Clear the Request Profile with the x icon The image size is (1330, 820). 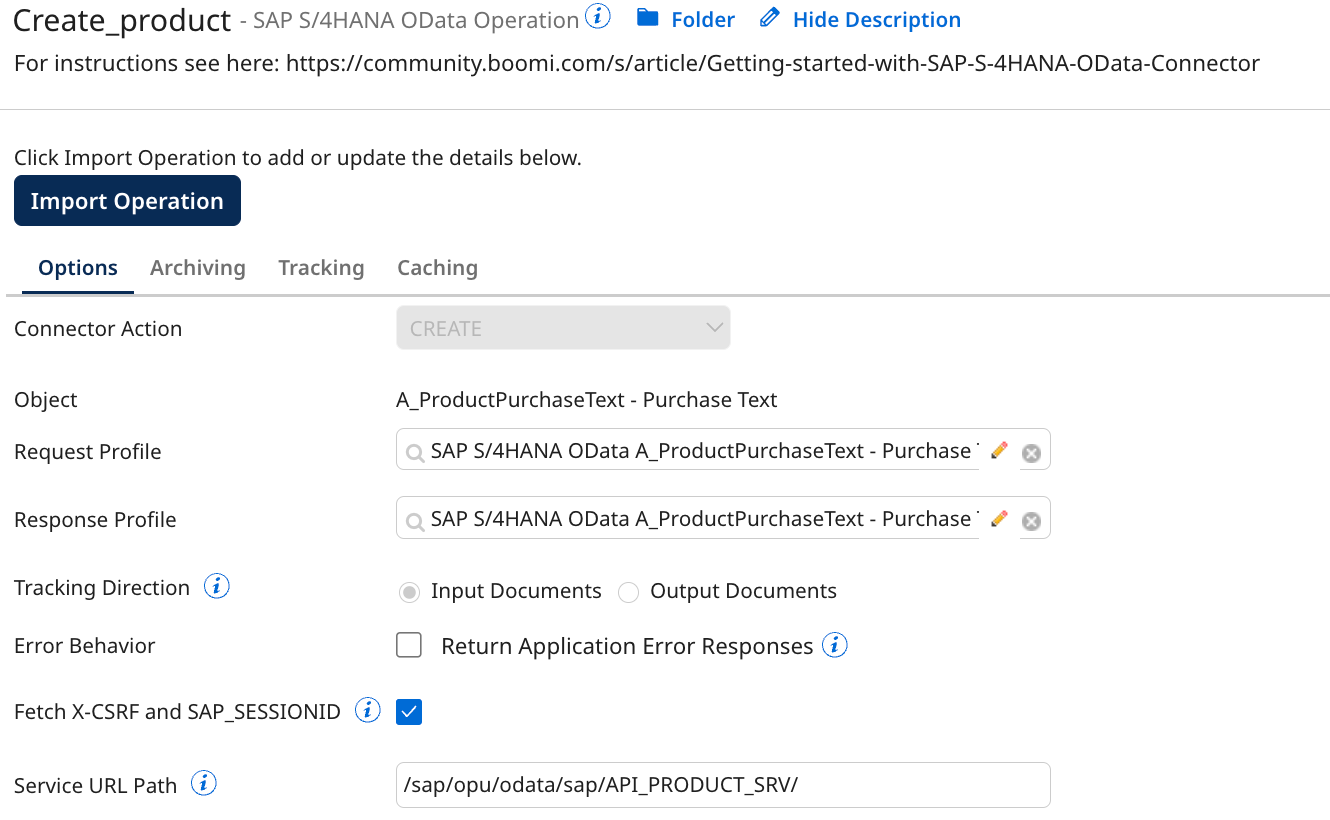point(1031,452)
